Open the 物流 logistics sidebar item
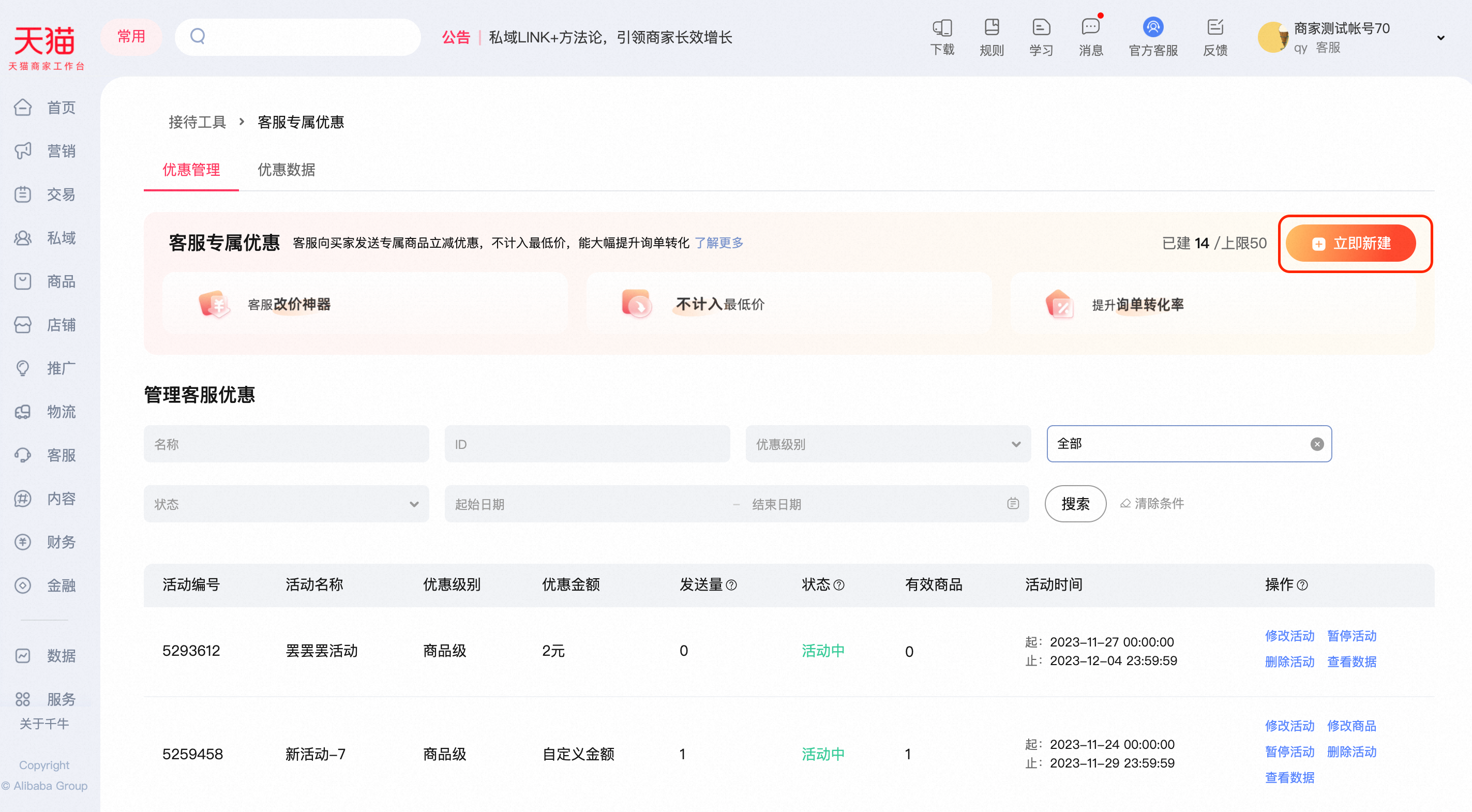1472x812 pixels. coord(45,411)
